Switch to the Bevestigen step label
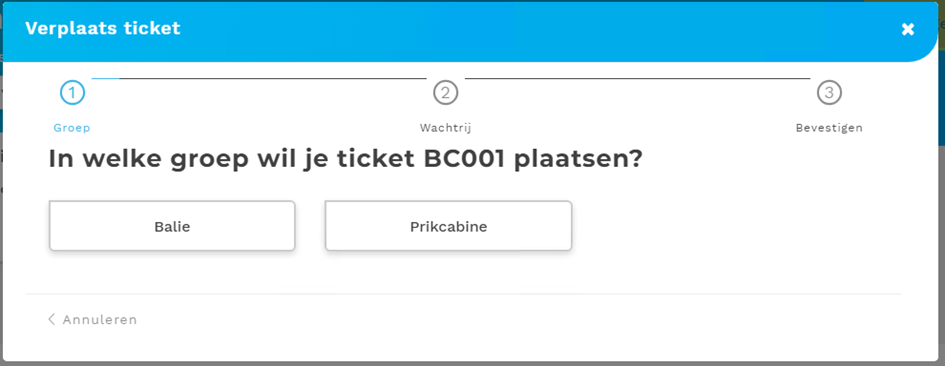The height and width of the screenshot is (366, 945). 829,128
